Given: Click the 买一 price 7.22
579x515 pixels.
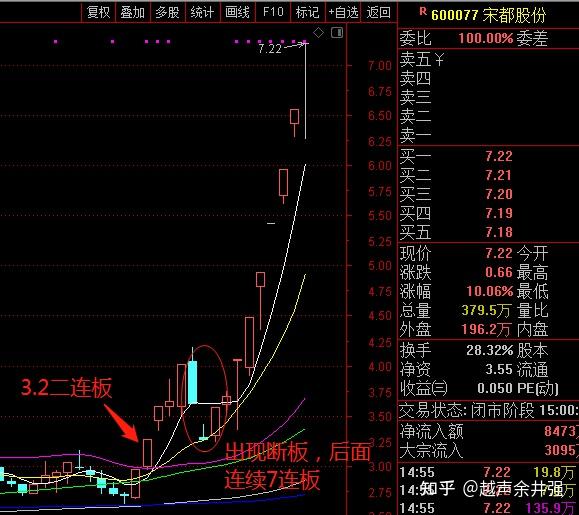Looking at the screenshot, I should [499, 156].
